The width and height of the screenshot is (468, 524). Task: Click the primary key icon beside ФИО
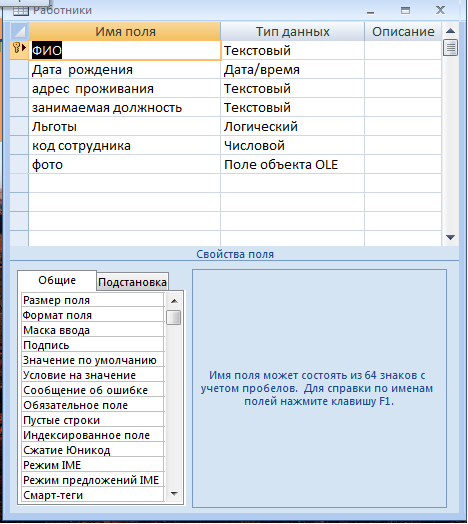16,48
